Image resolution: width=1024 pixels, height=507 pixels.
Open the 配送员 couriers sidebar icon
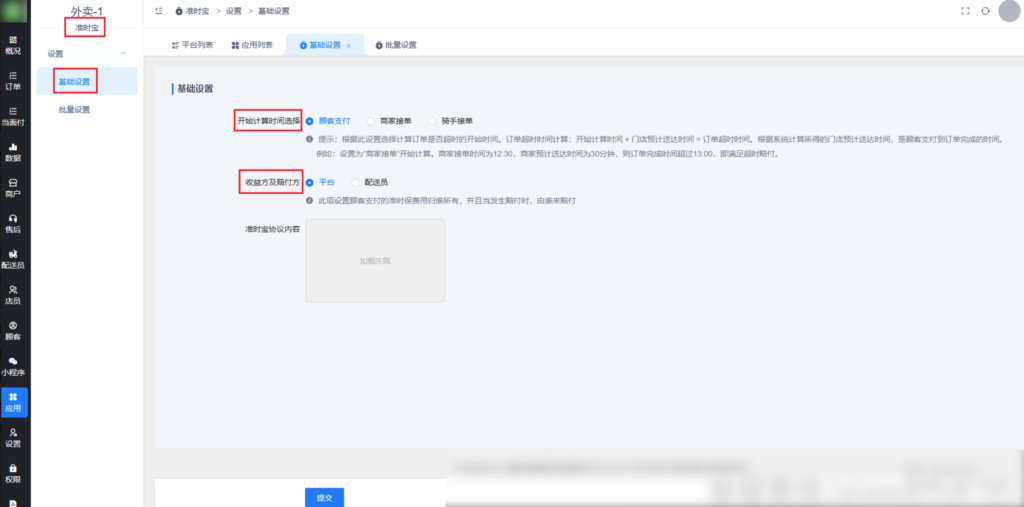pyautogui.click(x=13, y=259)
